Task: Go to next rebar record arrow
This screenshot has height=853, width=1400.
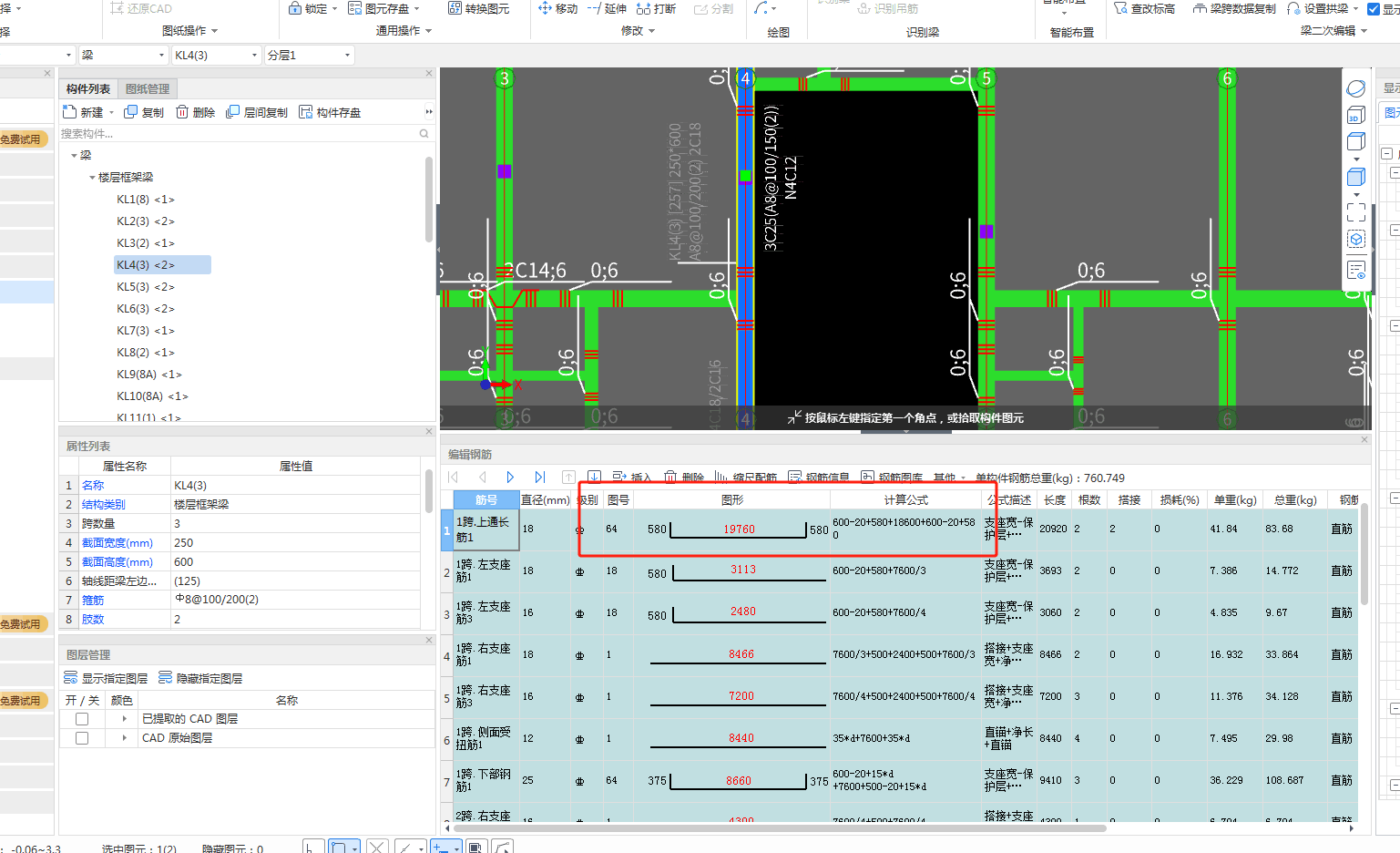Action: pyautogui.click(x=510, y=477)
